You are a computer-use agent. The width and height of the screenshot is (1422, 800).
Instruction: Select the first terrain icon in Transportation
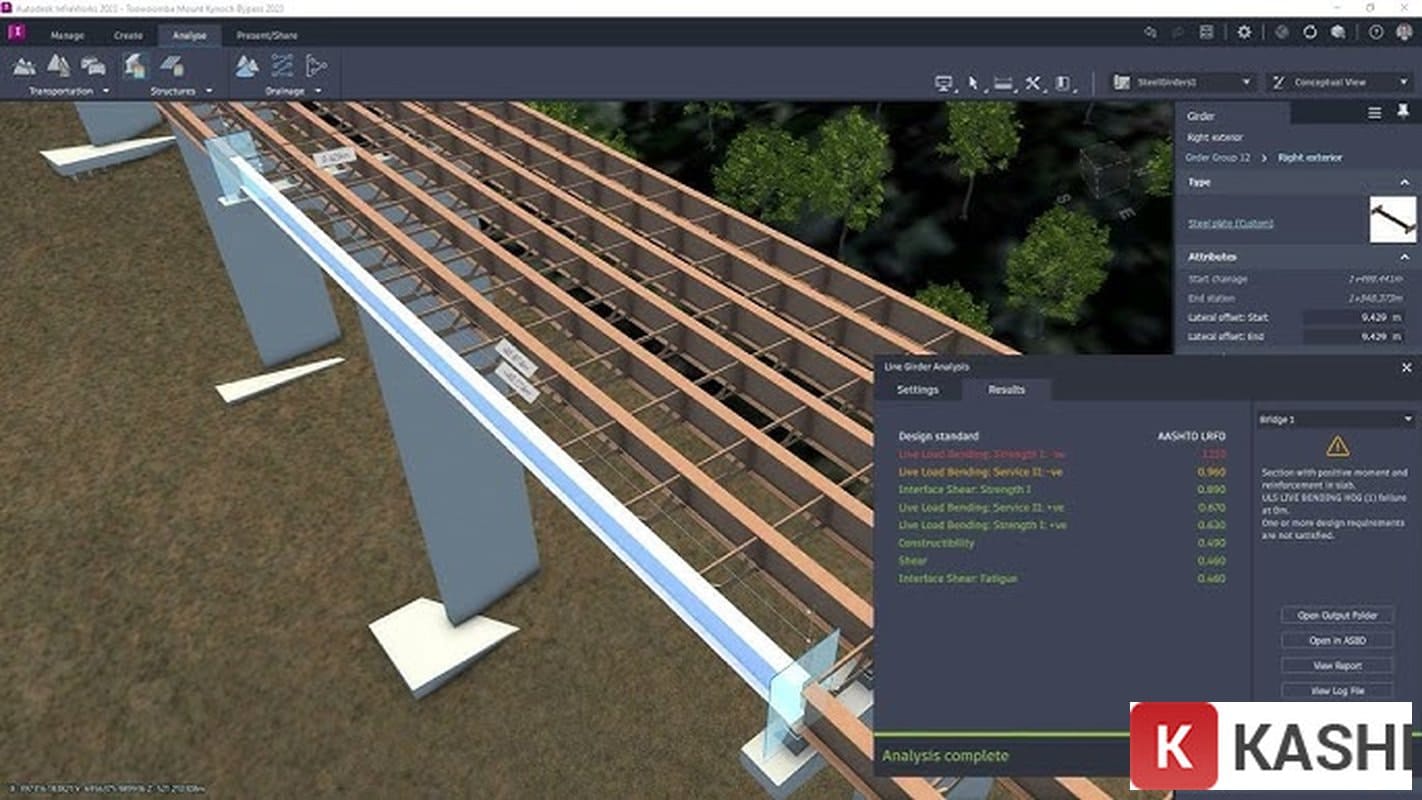coord(24,66)
